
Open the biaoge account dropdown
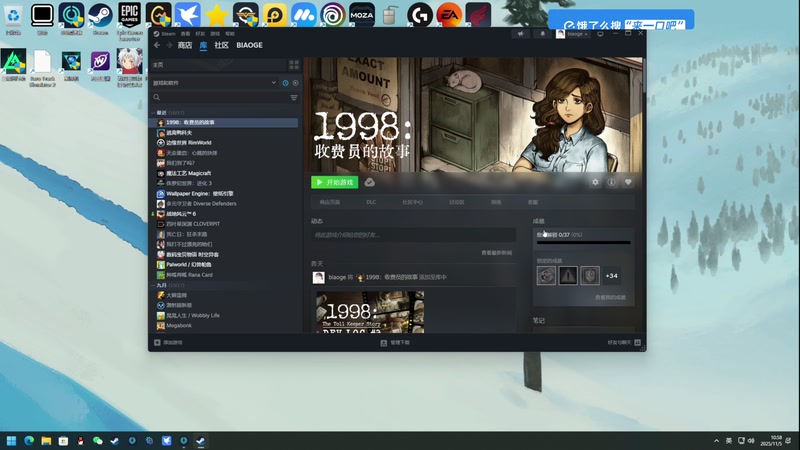[x=573, y=34]
